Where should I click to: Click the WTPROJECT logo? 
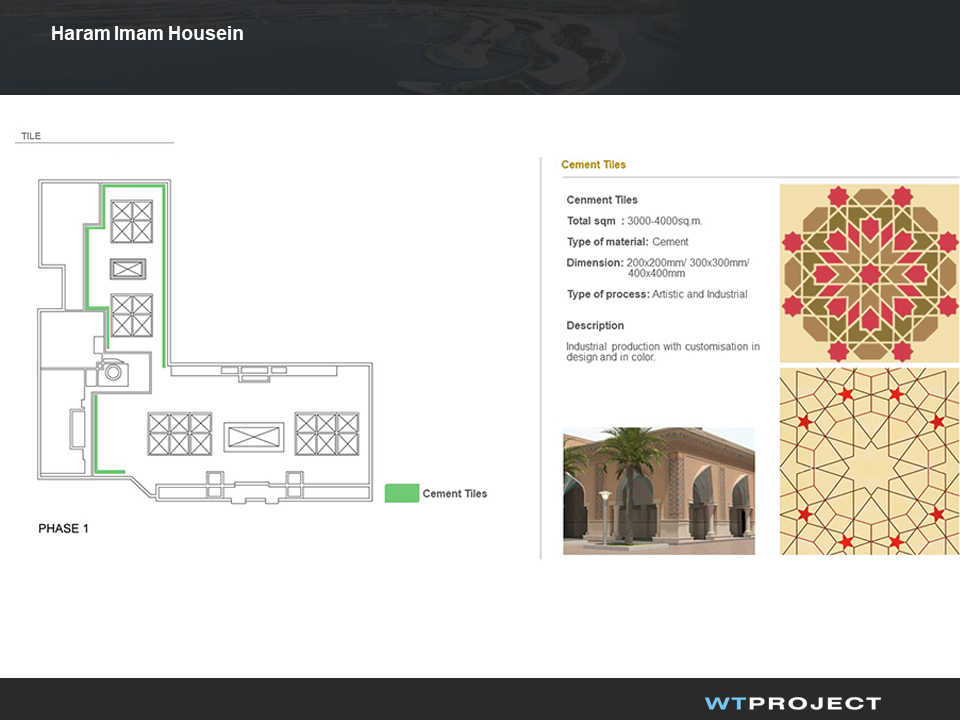coord(793,703)
